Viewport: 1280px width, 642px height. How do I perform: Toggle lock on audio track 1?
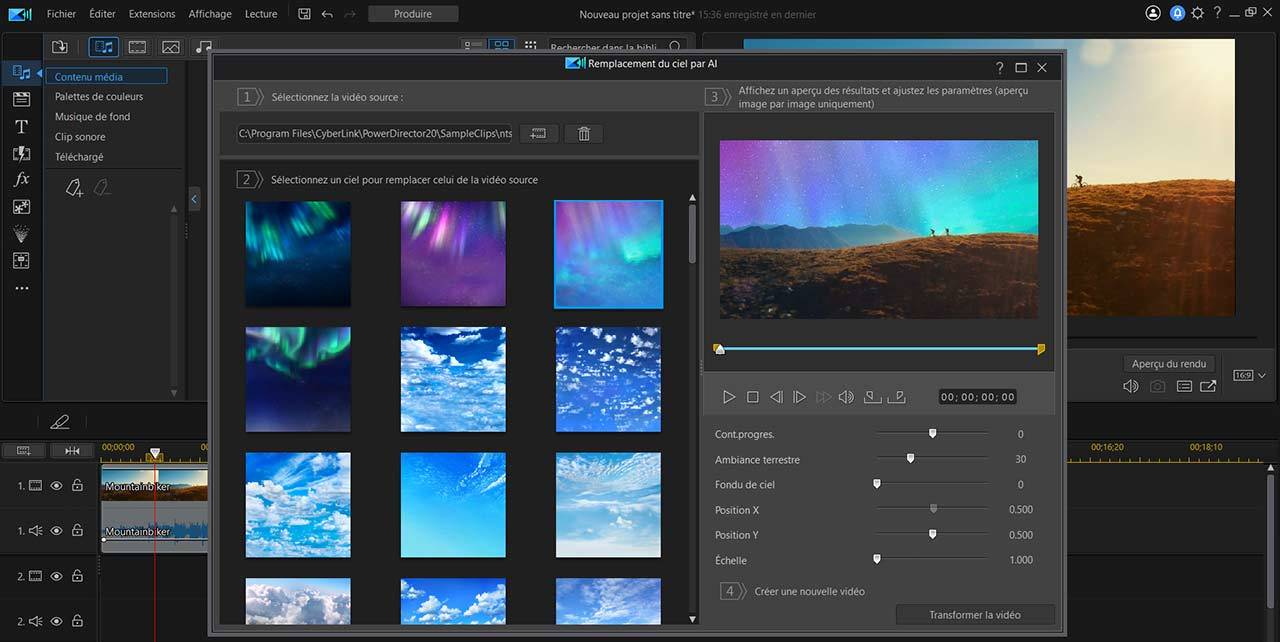click(x=77, y=531)
